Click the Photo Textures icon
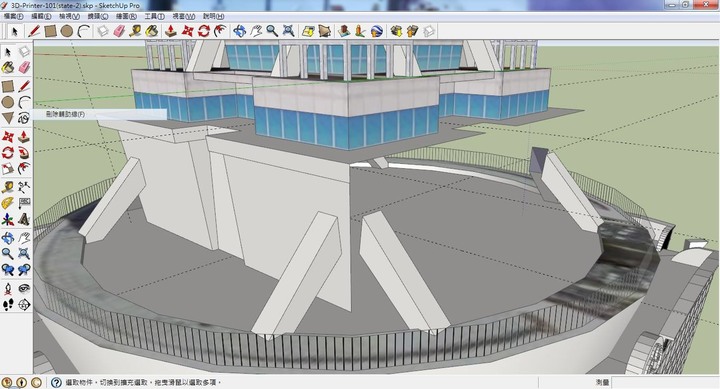This screenshot has width=720, height=389. tap(360, 31)
